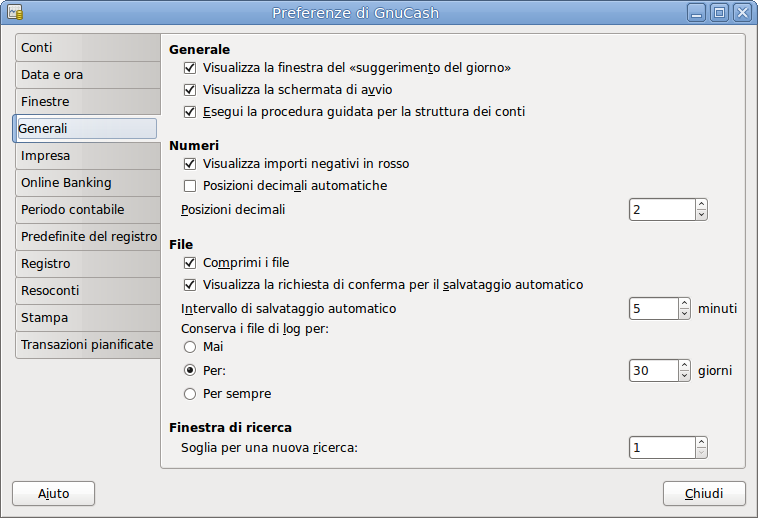The image size is (758, 518).
Task: Select the Mai radio option
Action: [x=190, y=347]
